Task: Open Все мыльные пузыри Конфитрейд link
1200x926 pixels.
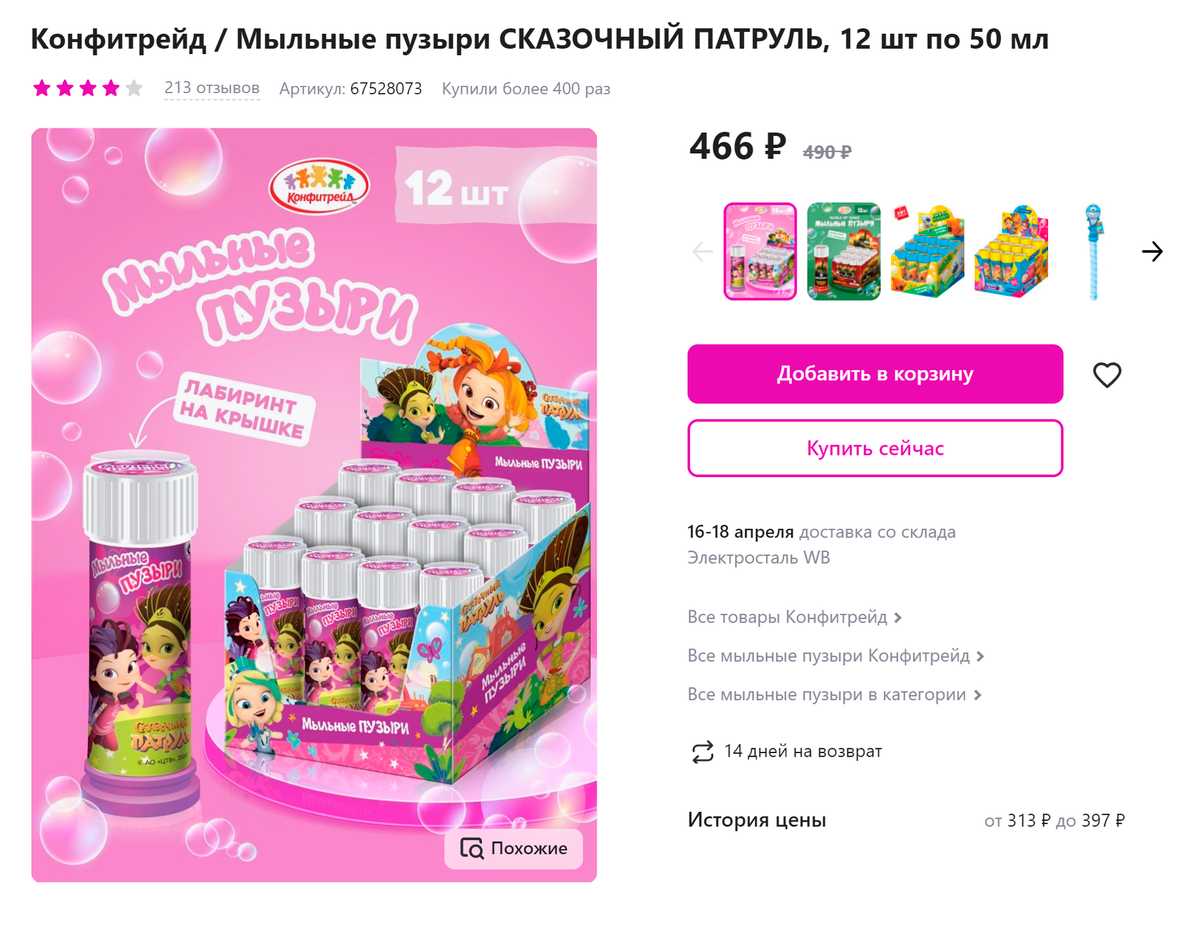Action: coord(836,656)
